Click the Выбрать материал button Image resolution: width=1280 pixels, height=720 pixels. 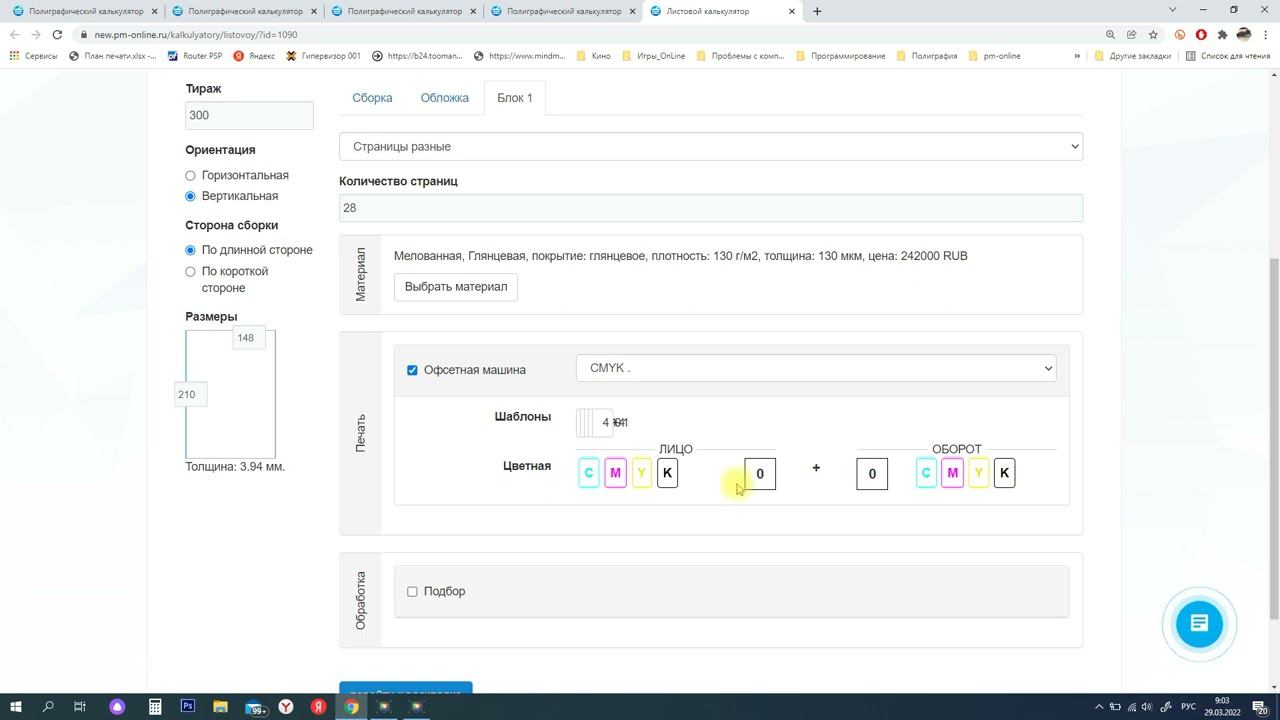(x=456, y=287)
